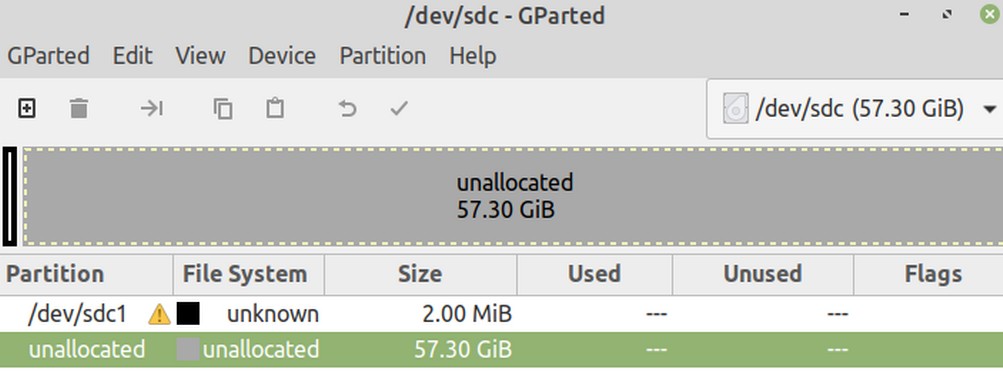
Task: Select the unallocated 57.30 GiB table row
Action: point(502,350)
